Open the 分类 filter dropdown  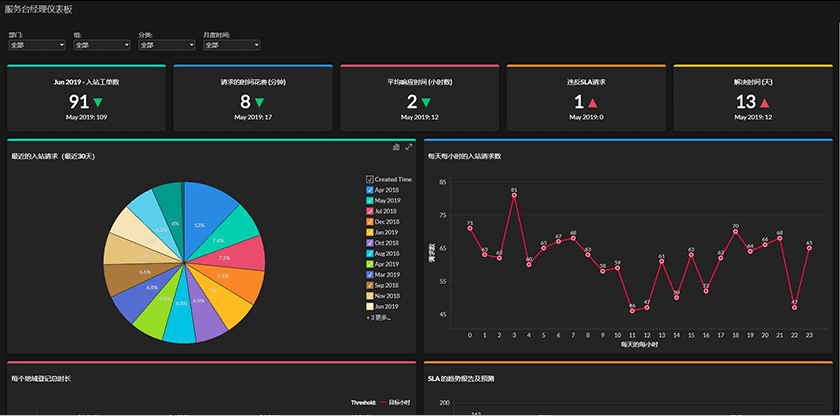click(x=167, y=46)
